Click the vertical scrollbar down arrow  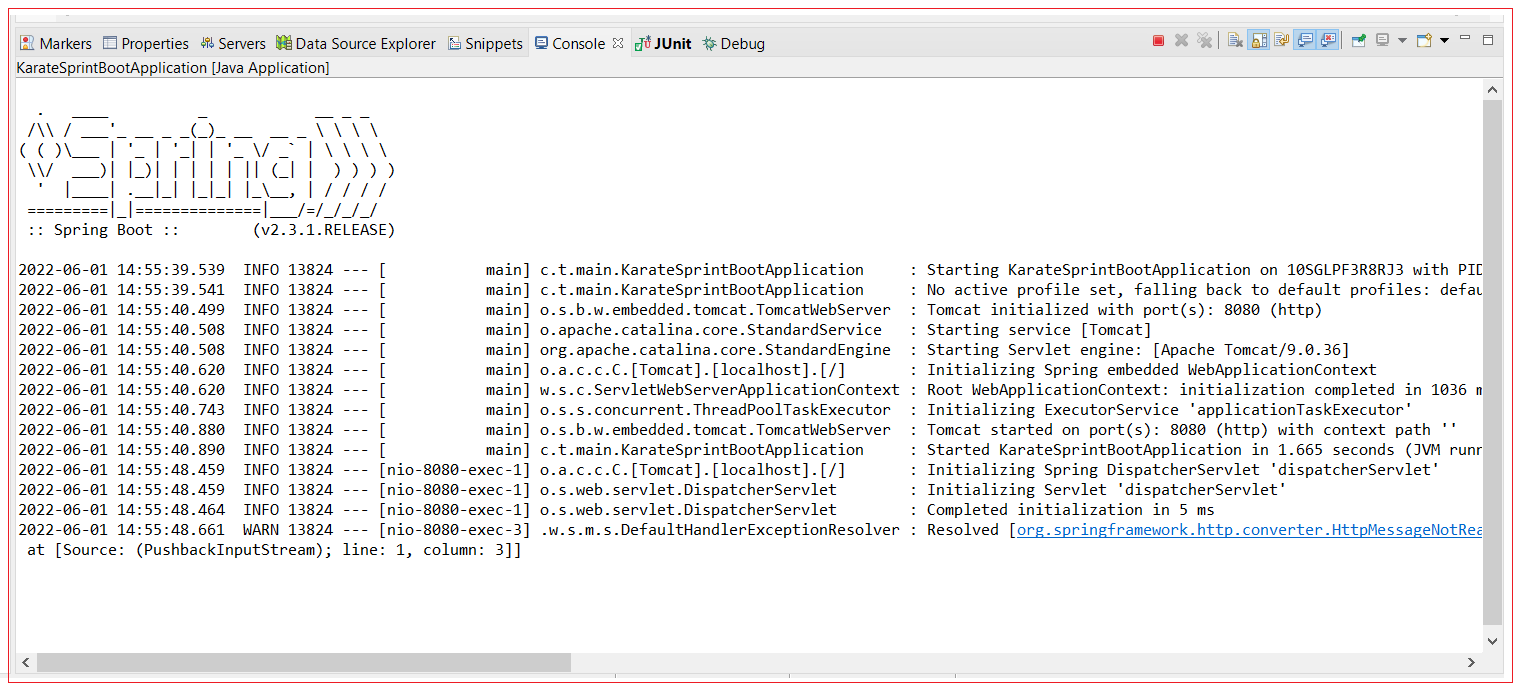tap(1492, 641)
